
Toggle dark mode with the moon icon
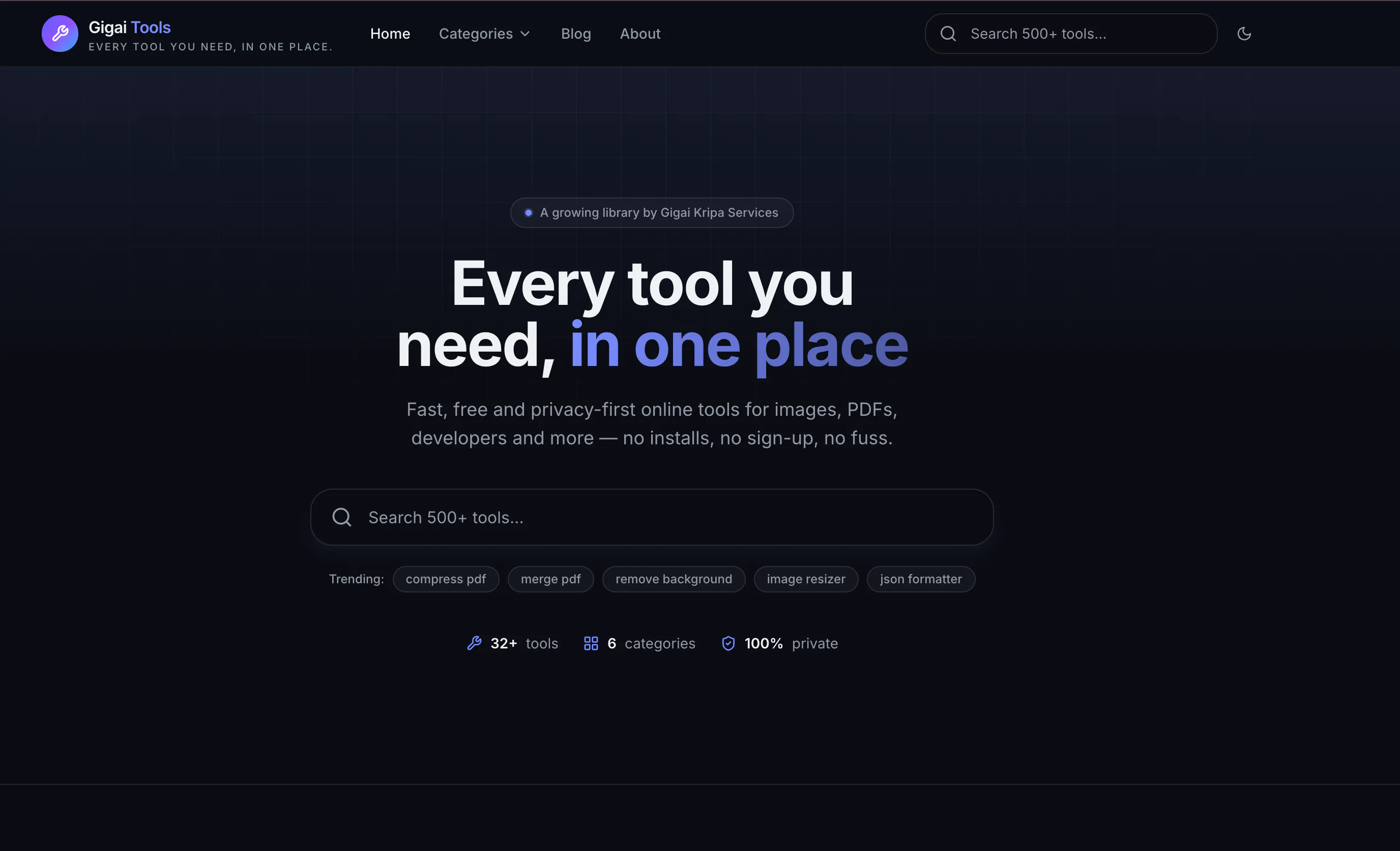[1244, 34]
